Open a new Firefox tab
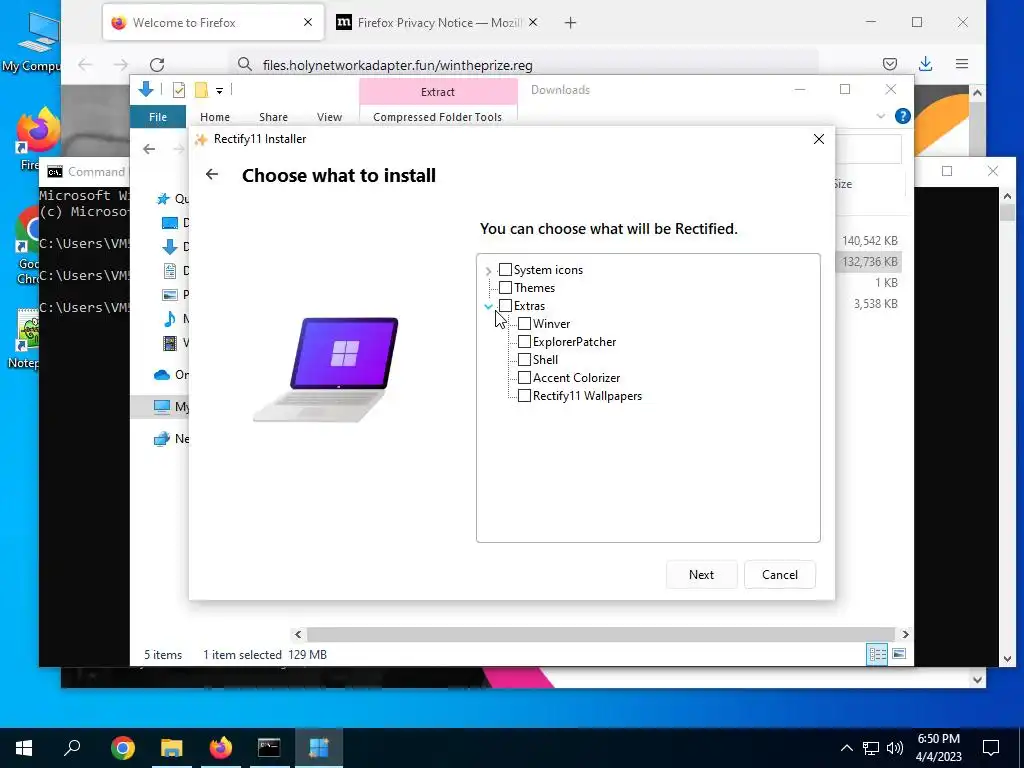The height and width of the screenshot is (768, 1024). (570, 23)
